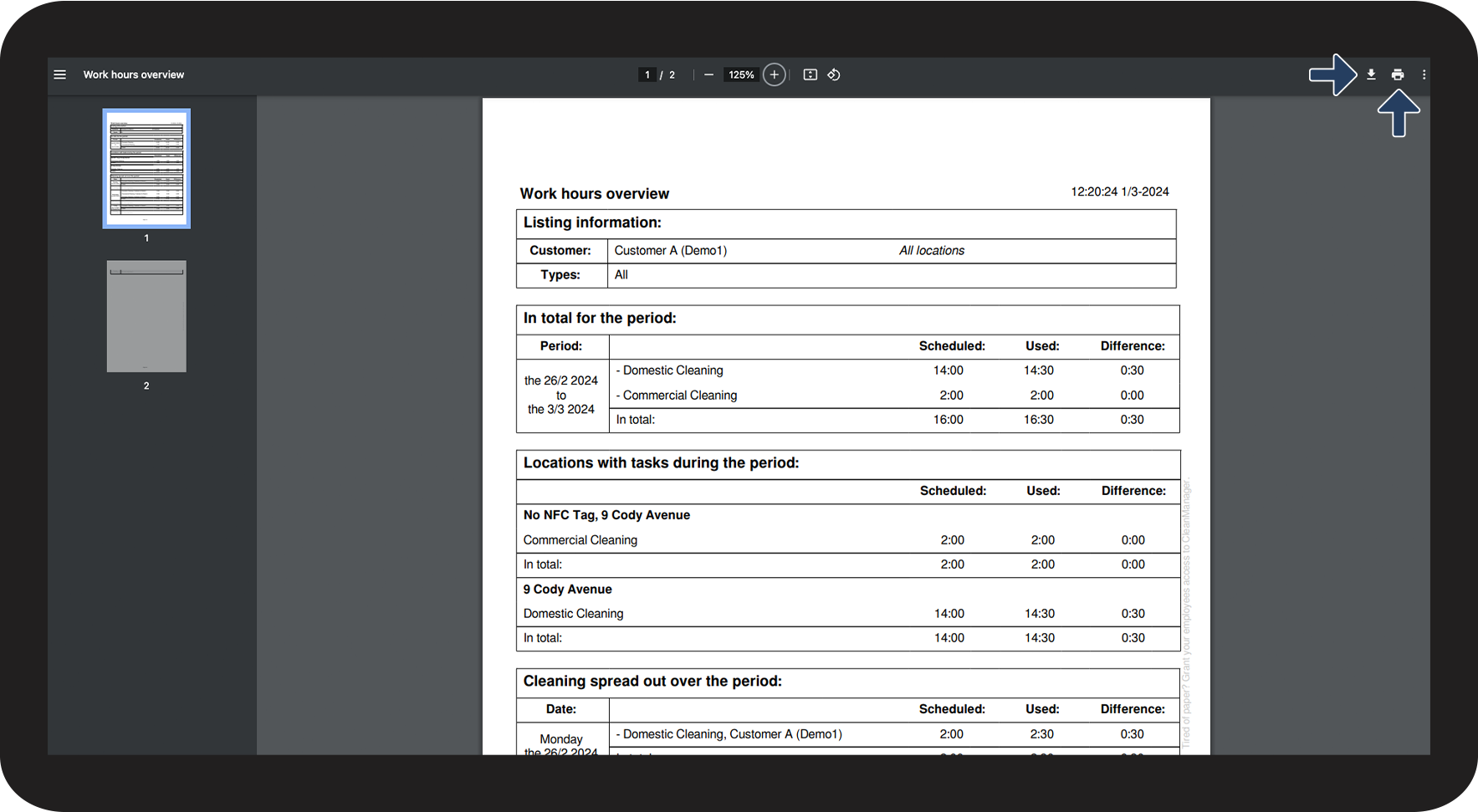Click the No NFC Tag, 9 Cody Avenue heading

pos(606,515)
